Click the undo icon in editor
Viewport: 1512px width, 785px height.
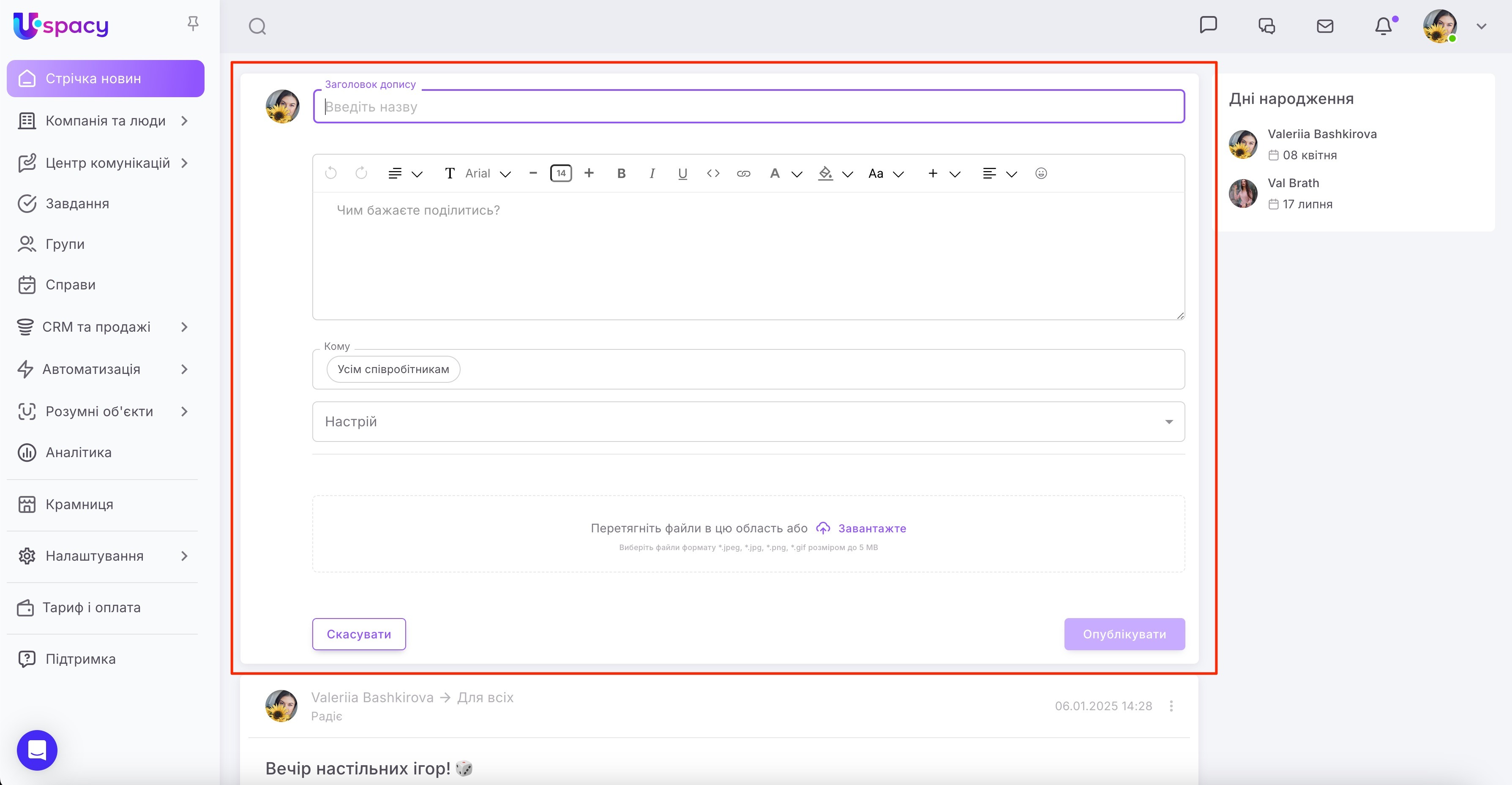click(x=331, y=173)
